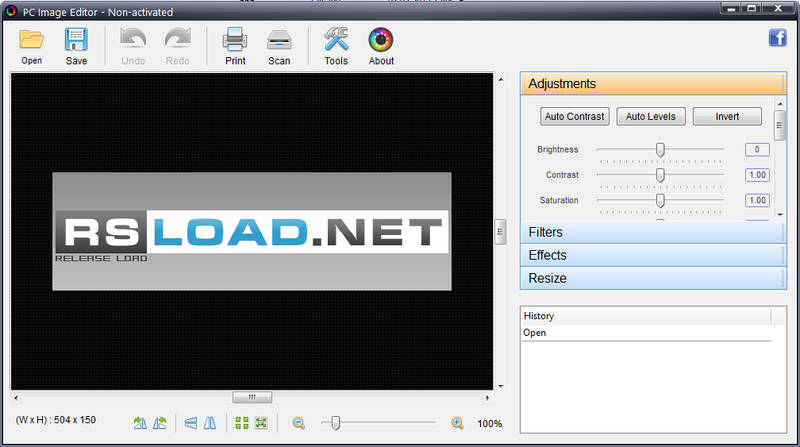This screenshot has height=447, width=800.
Task: Zoom out with the minus magnifier
Action: click(299, 423)
